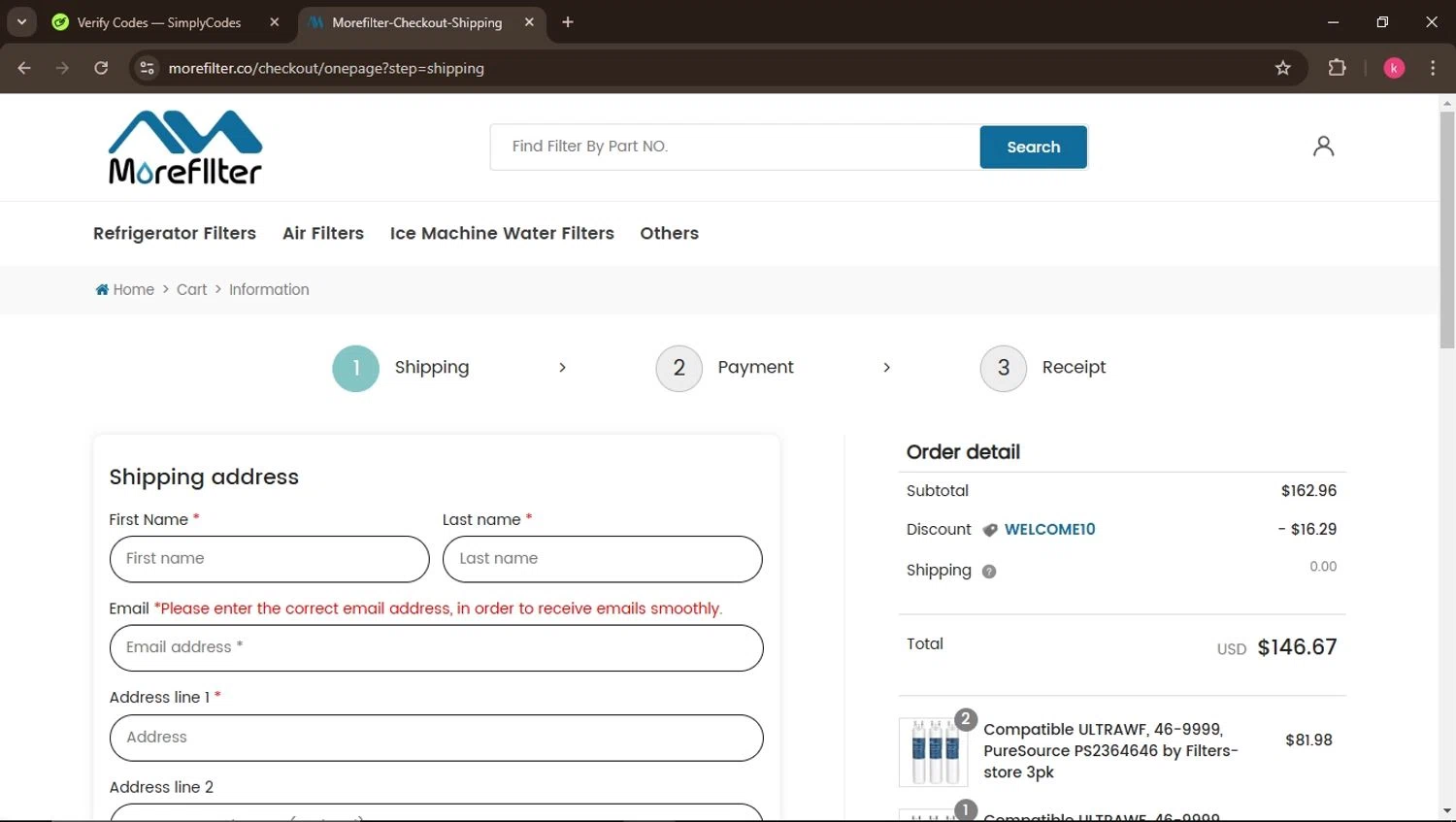The image size is (1456, 822).
Task: Open Ice Machine Water Filters menu
Action: coord(502,233)
